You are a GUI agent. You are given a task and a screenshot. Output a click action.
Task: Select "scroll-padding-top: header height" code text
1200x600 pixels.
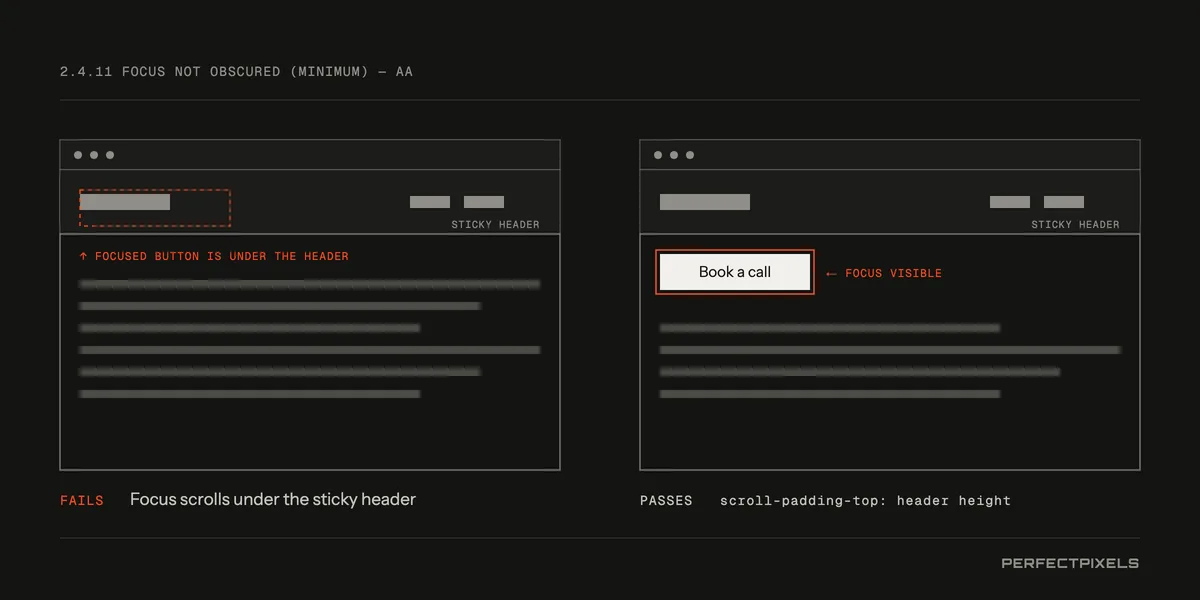865,500
